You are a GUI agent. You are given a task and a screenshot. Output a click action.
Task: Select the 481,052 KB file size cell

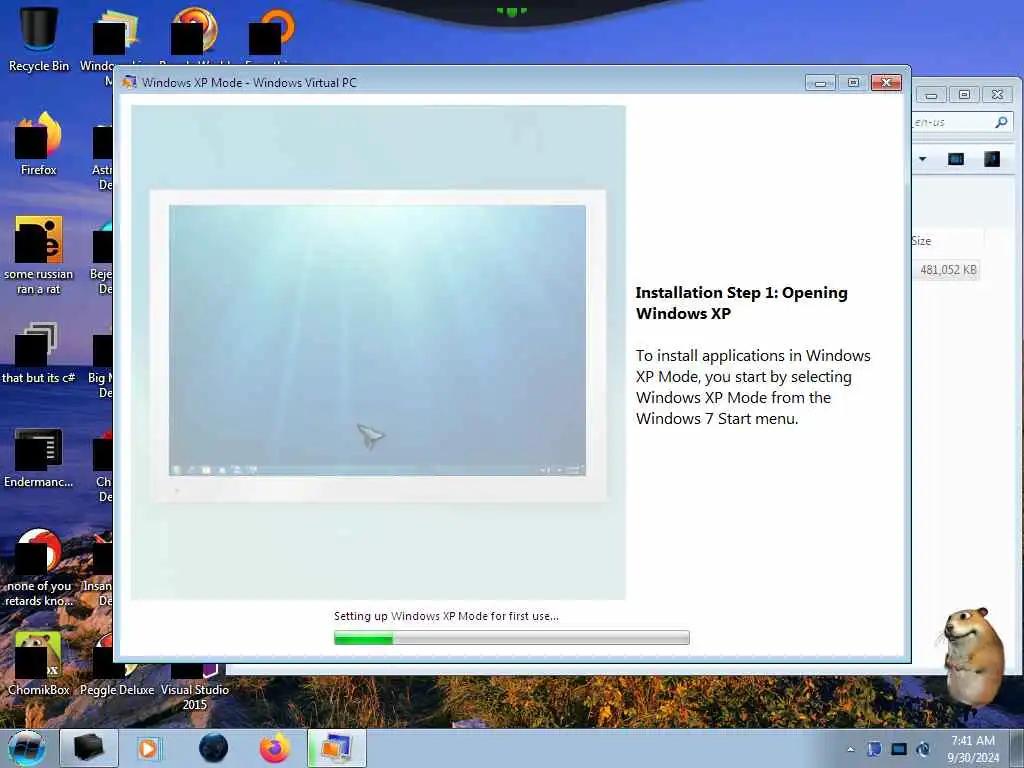tap(948, 270)
